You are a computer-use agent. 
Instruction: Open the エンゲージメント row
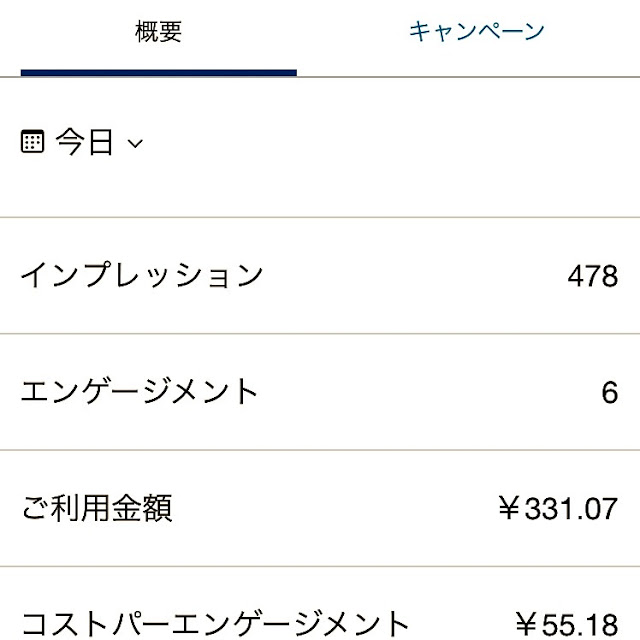point(320,392)
